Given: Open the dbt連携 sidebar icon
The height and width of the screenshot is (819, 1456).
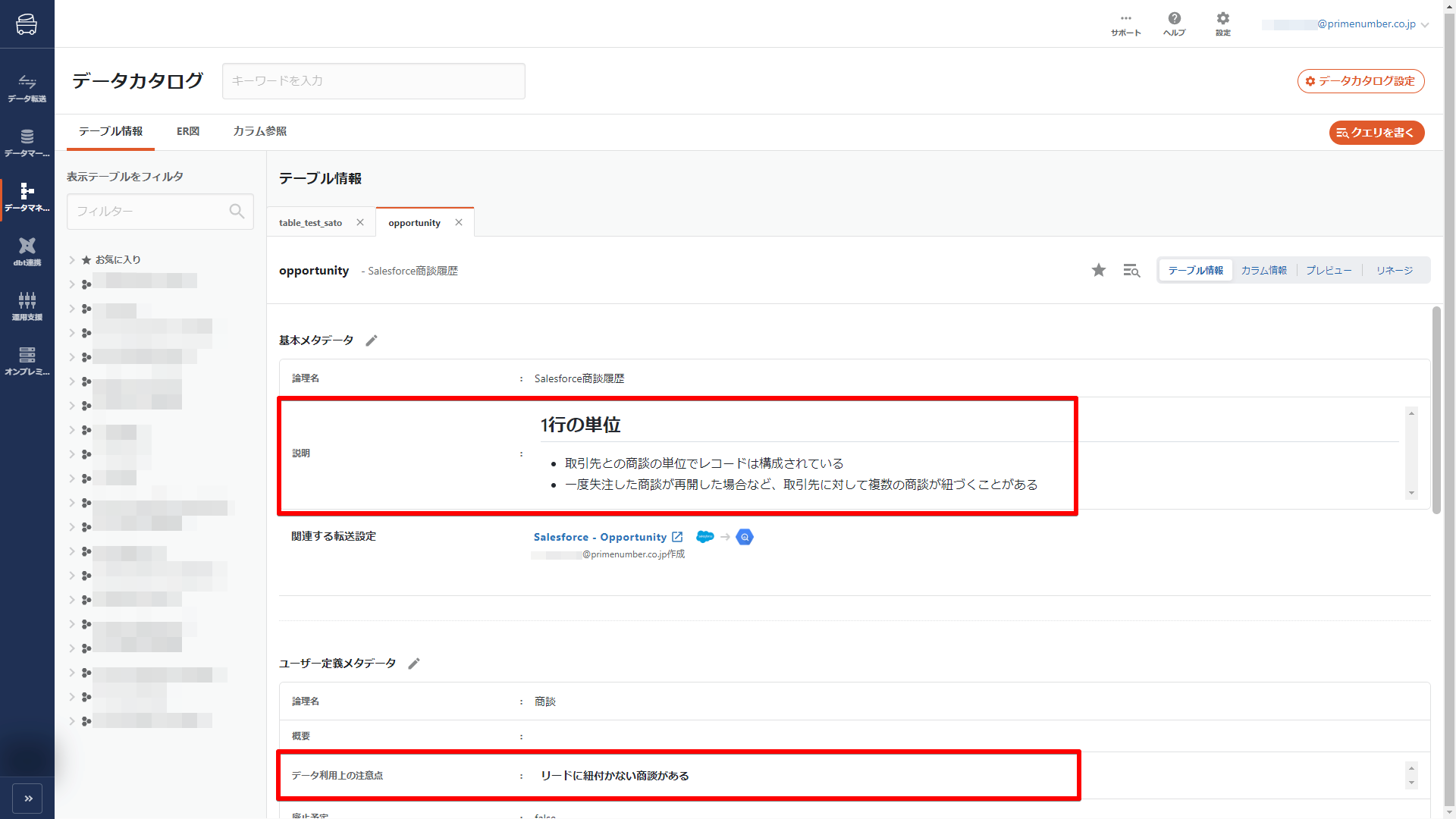Looking at the screenshot, I should (27, 252).
